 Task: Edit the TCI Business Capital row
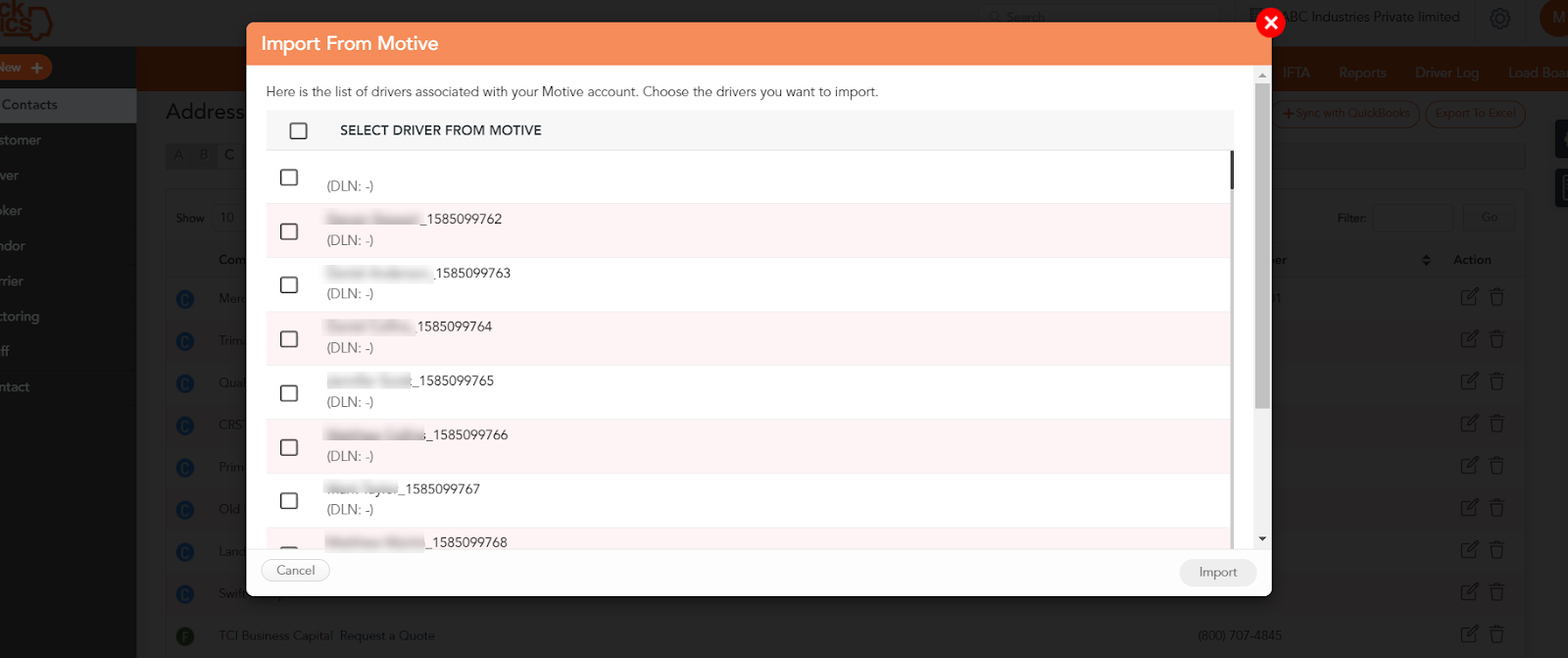point(1469,634)
